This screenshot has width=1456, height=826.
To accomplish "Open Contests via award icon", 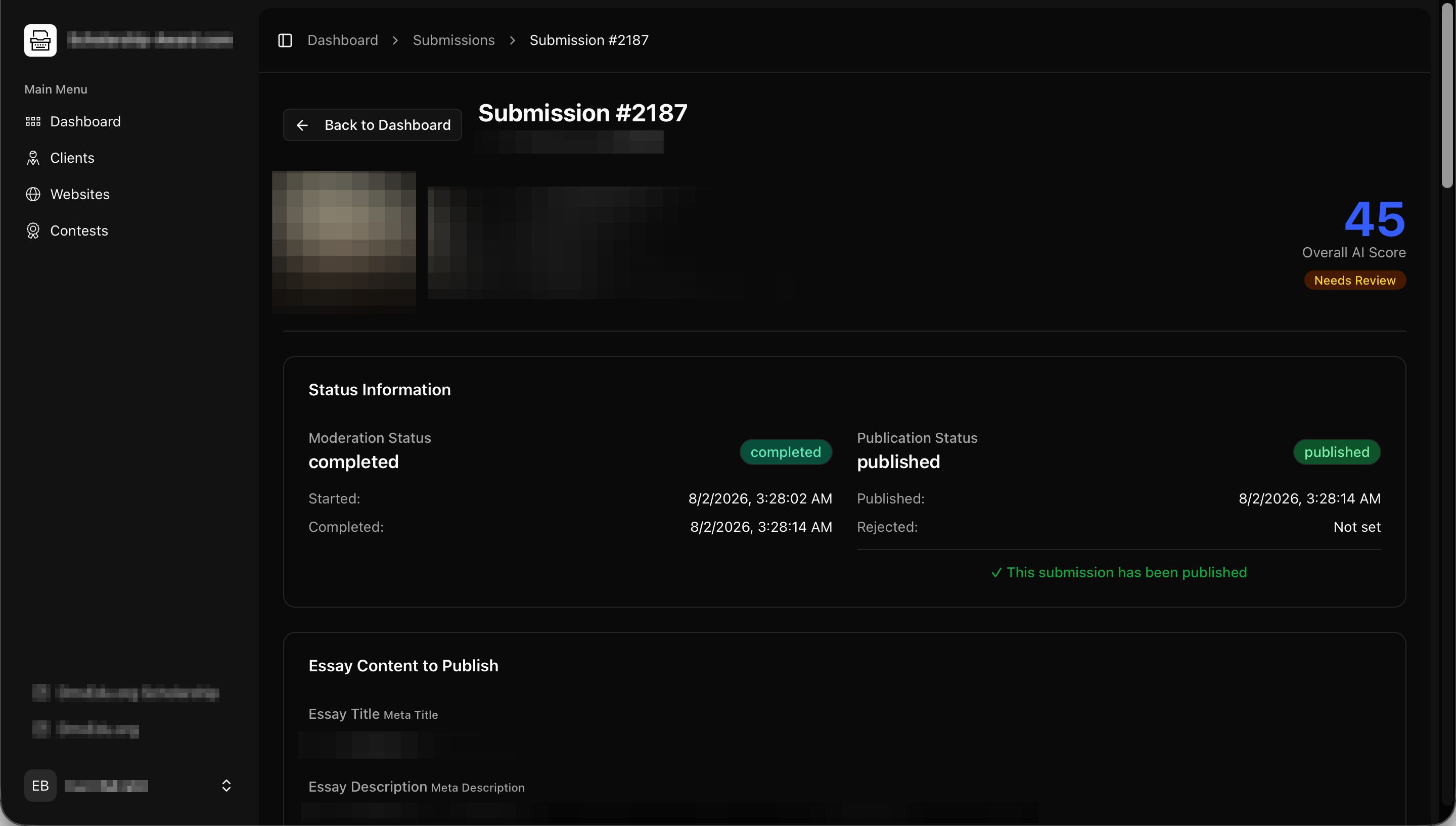I will tap(33, 231).
